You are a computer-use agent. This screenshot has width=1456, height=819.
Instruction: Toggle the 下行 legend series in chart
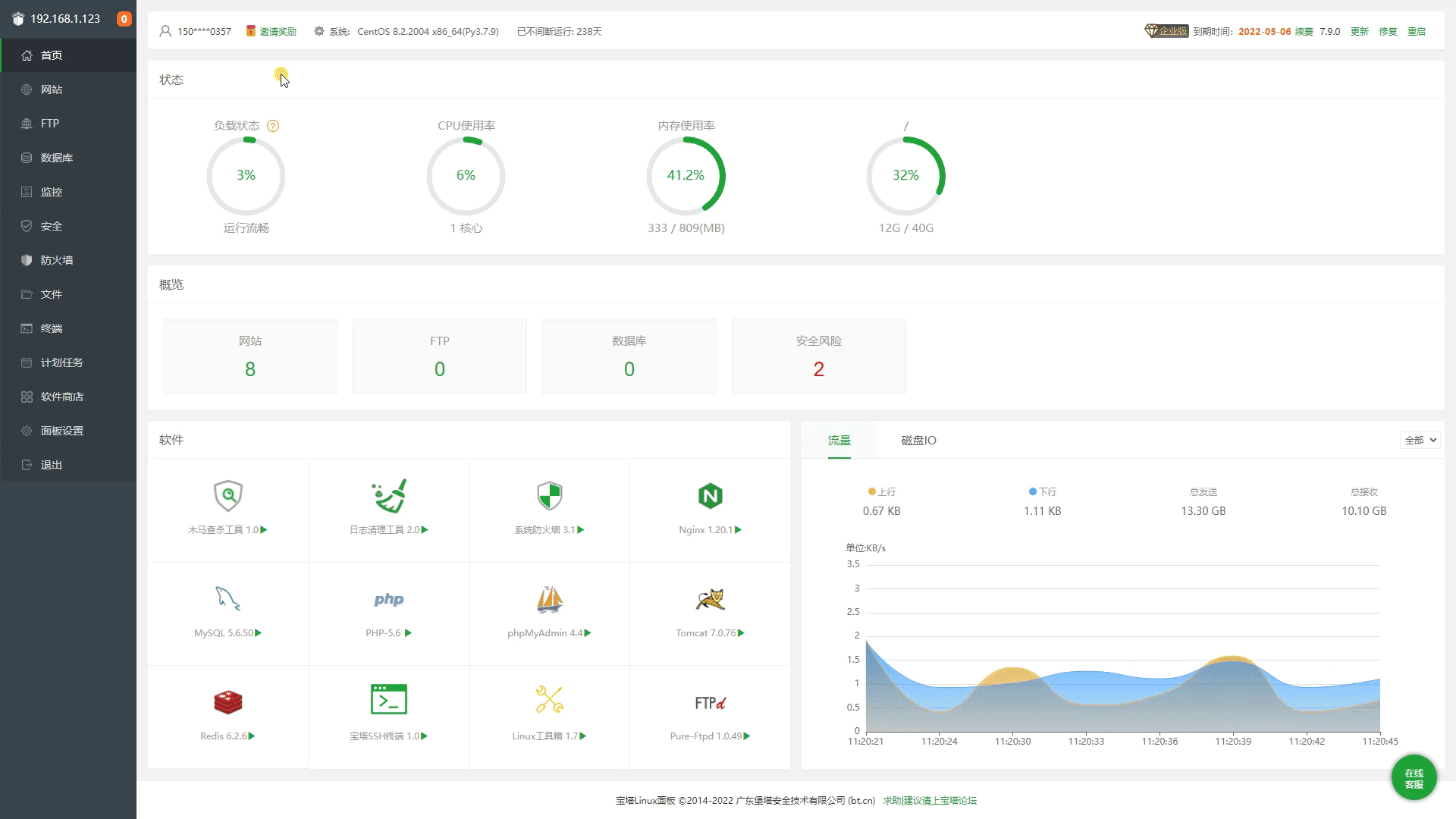point(1043,491)
